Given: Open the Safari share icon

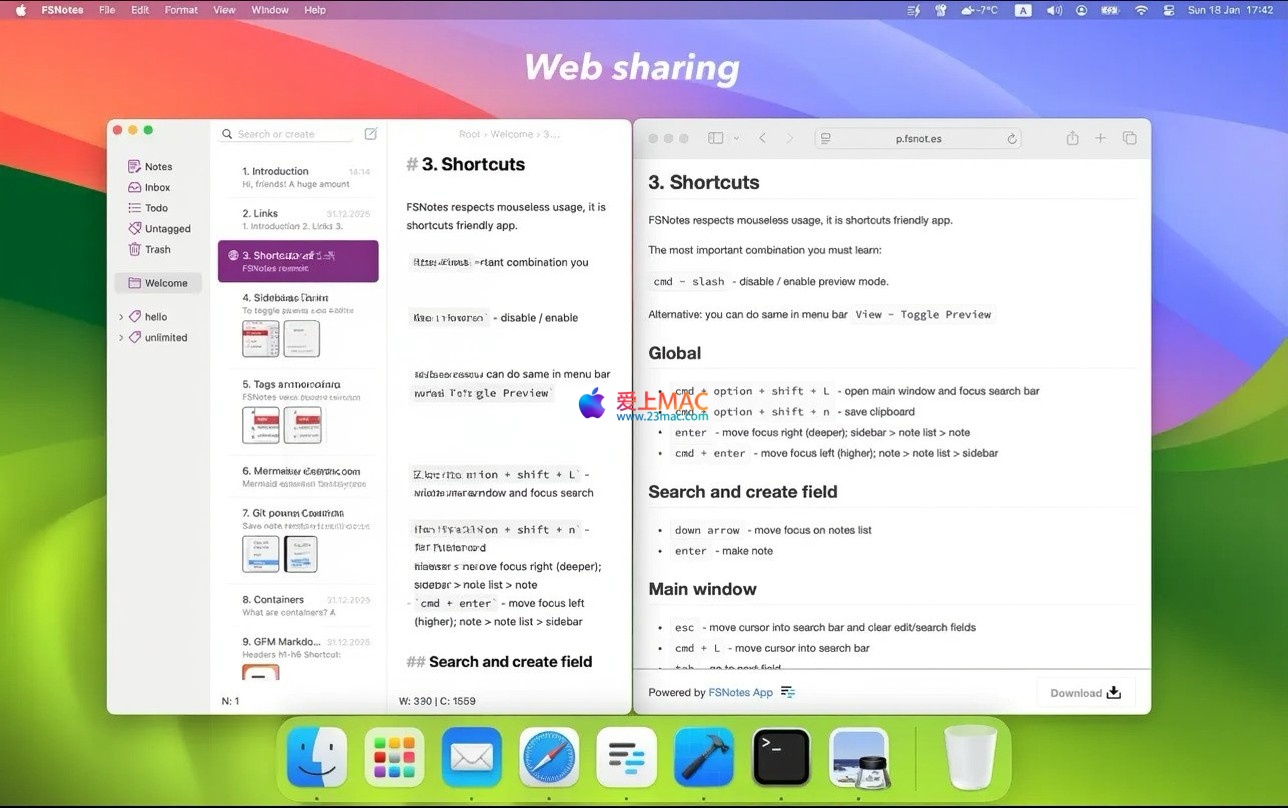Looking at the screenshot, I should tap(1072, 138).
